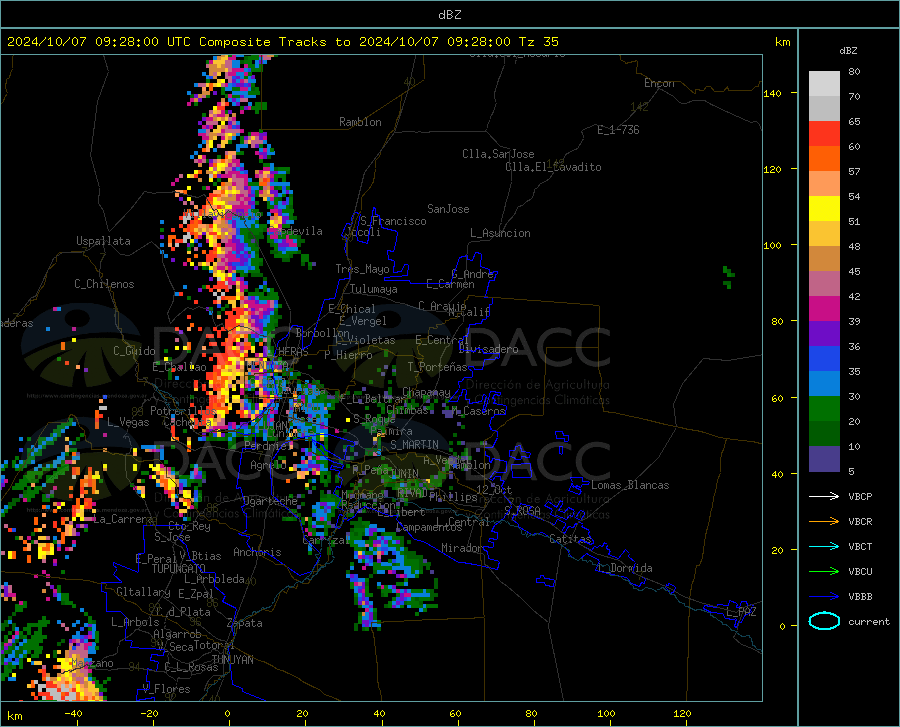Click the dBZ title at top center
This screenshot has height=727, width=900.
tap(449, 15)
